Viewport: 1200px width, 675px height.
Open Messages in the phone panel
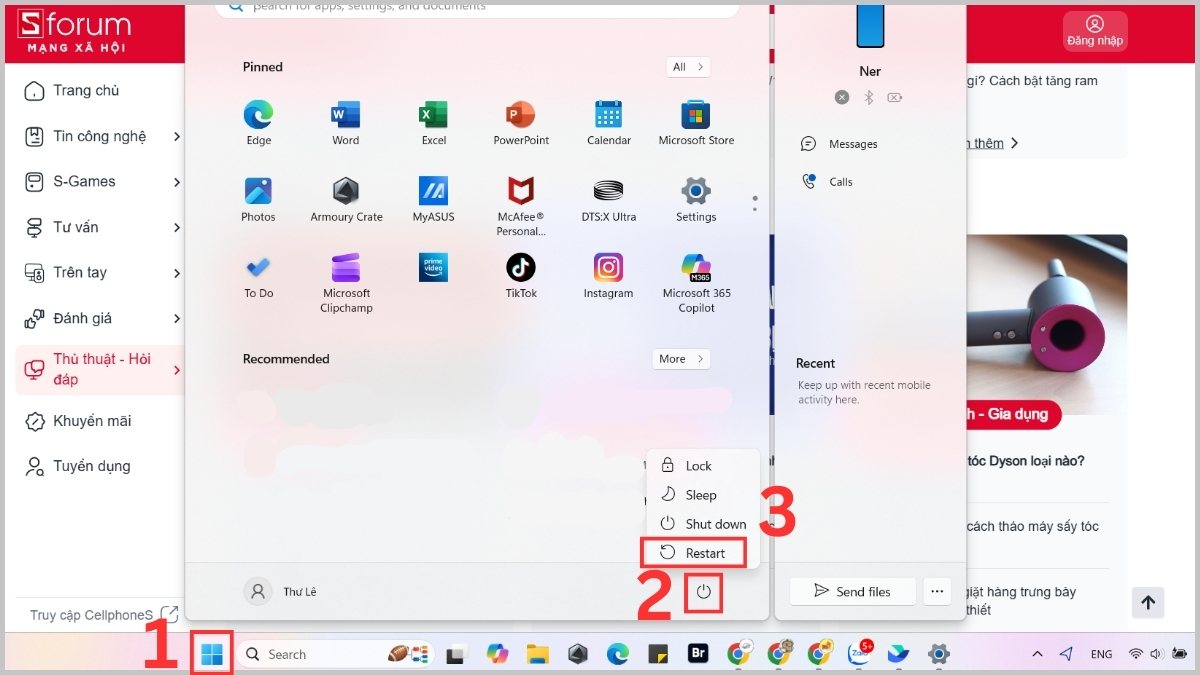pyautogui.click(x=839, y=144)
